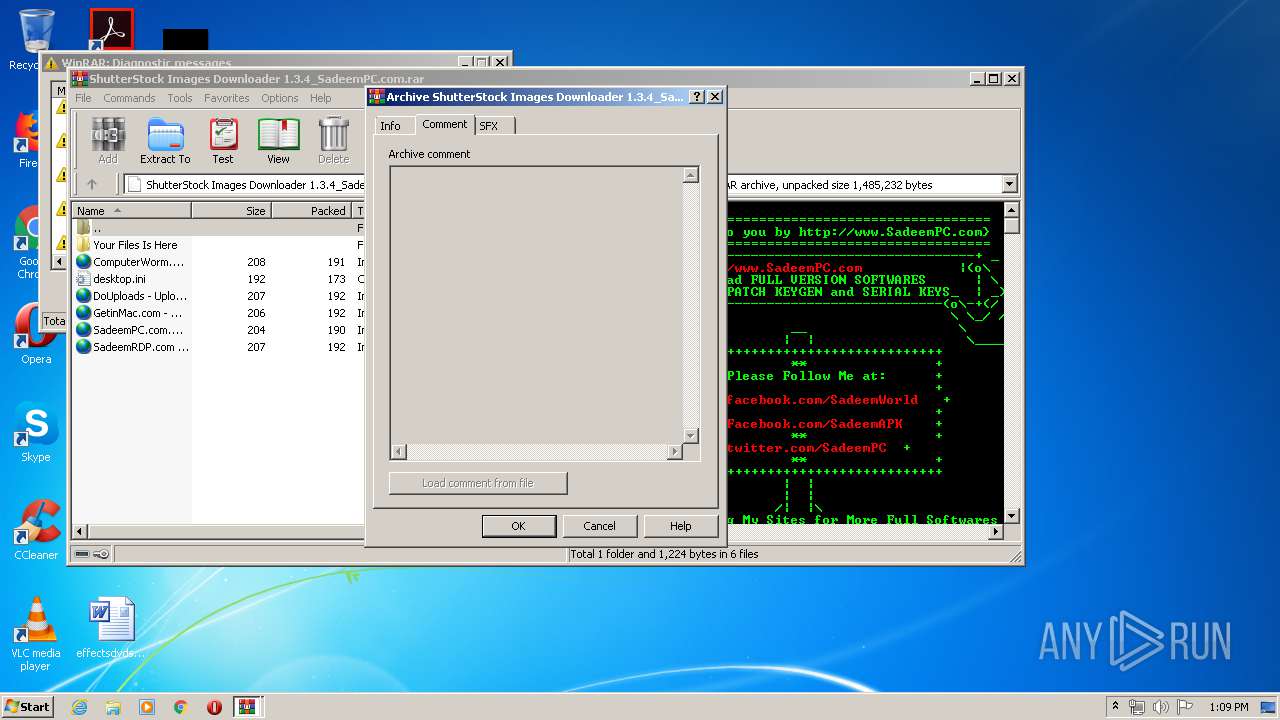Click the View toolbar icon
1280x720 pixels.
coord(278,141)
